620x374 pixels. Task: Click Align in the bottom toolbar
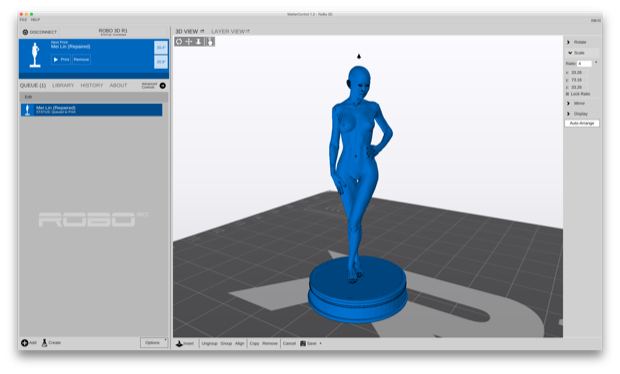(240, 344)
